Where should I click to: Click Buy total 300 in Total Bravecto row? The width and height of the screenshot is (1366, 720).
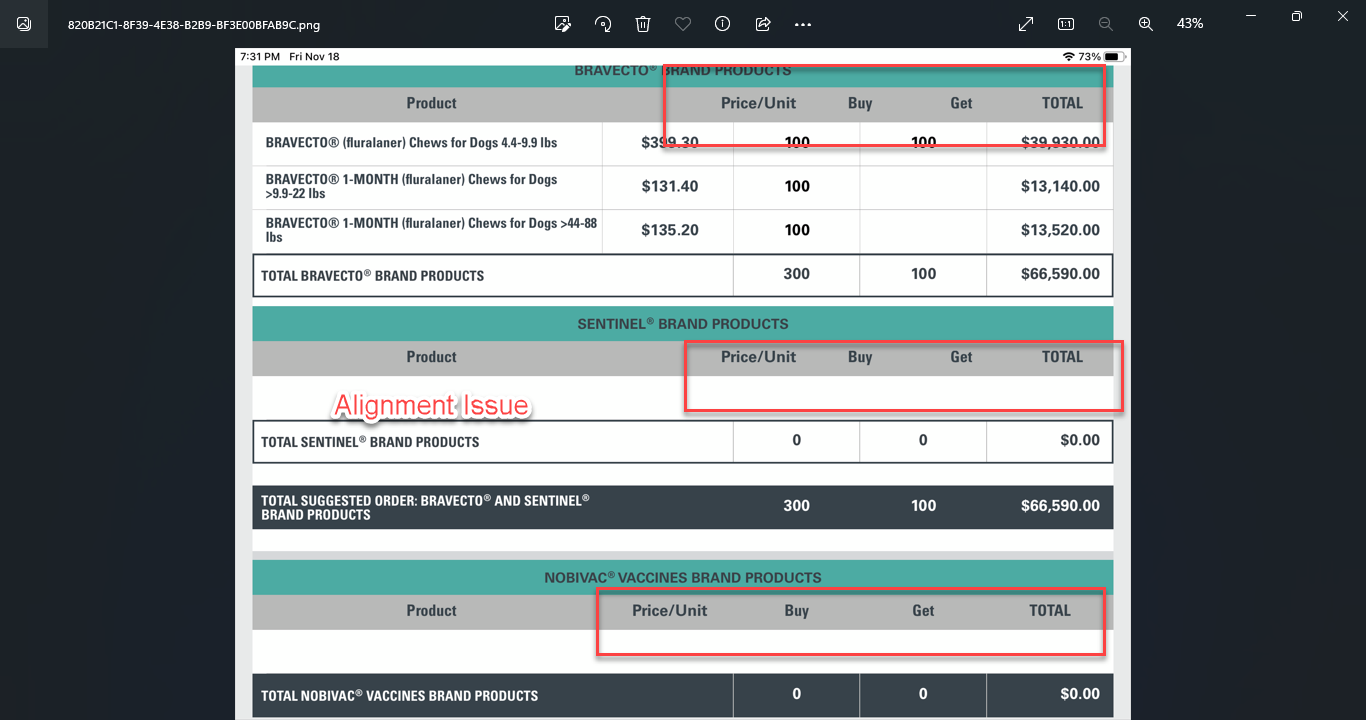[797, 274]
